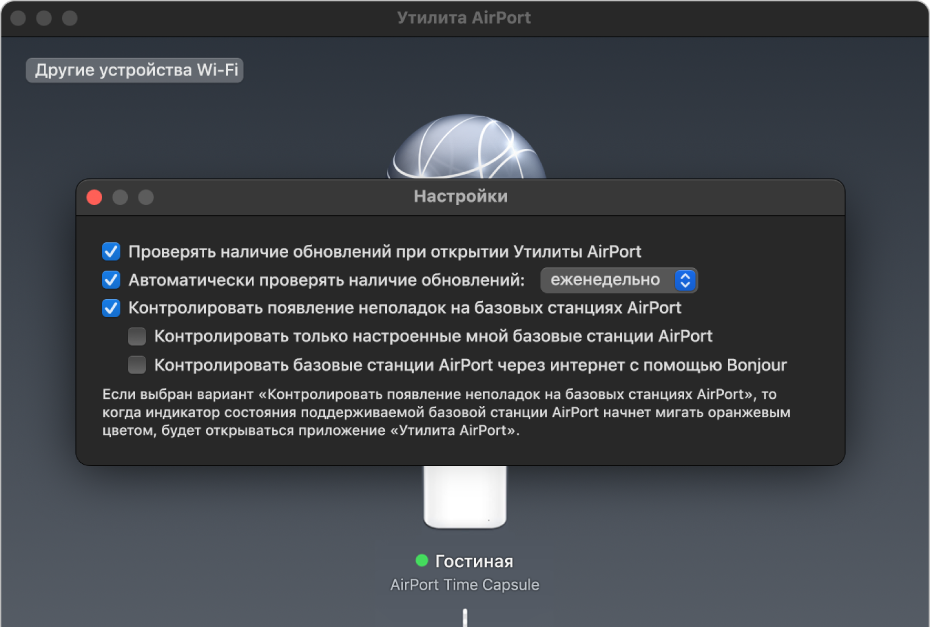Image resolution: width=931 pixels, height=628 pixels.
Task: Close the Настройки dialog with red button
Action: coord(95,197)
